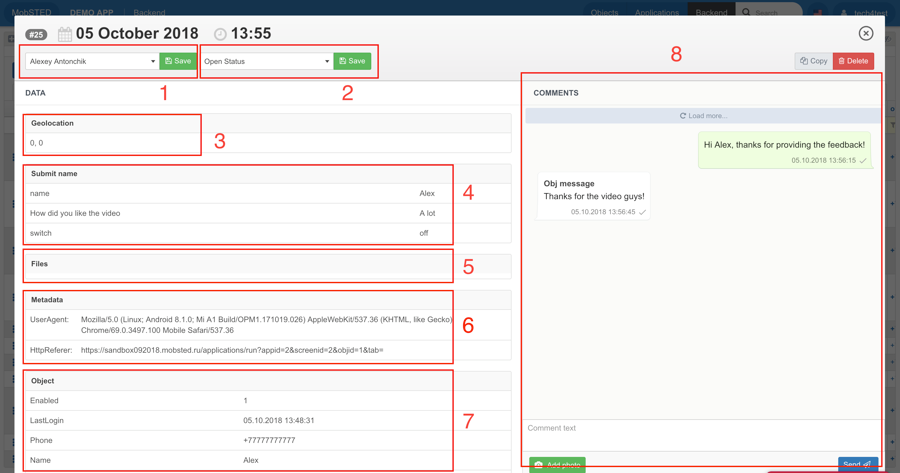The width and height of the screenshot is (900, 473).
Task: Select the Geolocation section header
Action: click(52, 124)
